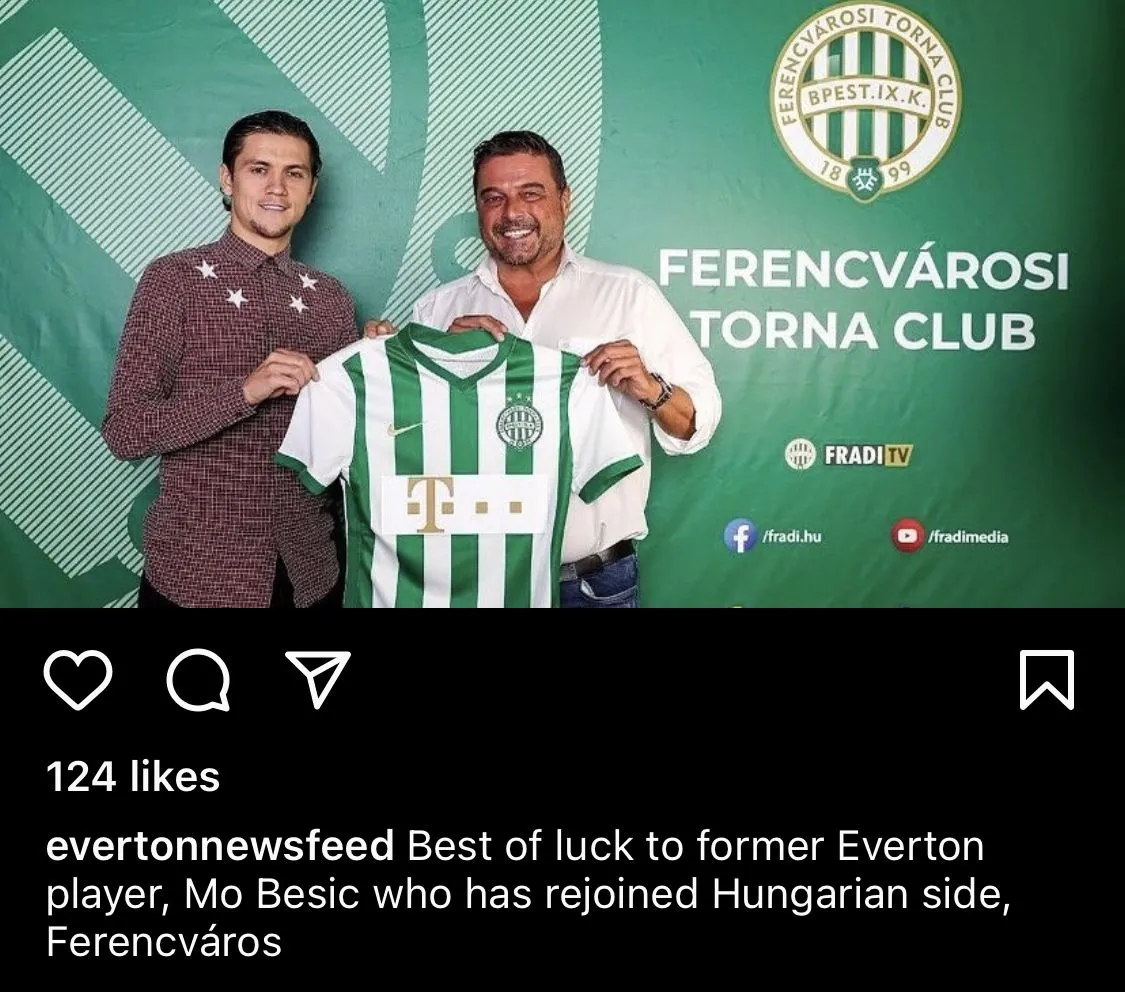Save the post with the bookmark icon
Viewport: 1125px width, 992px height.
click(1047, 679)
